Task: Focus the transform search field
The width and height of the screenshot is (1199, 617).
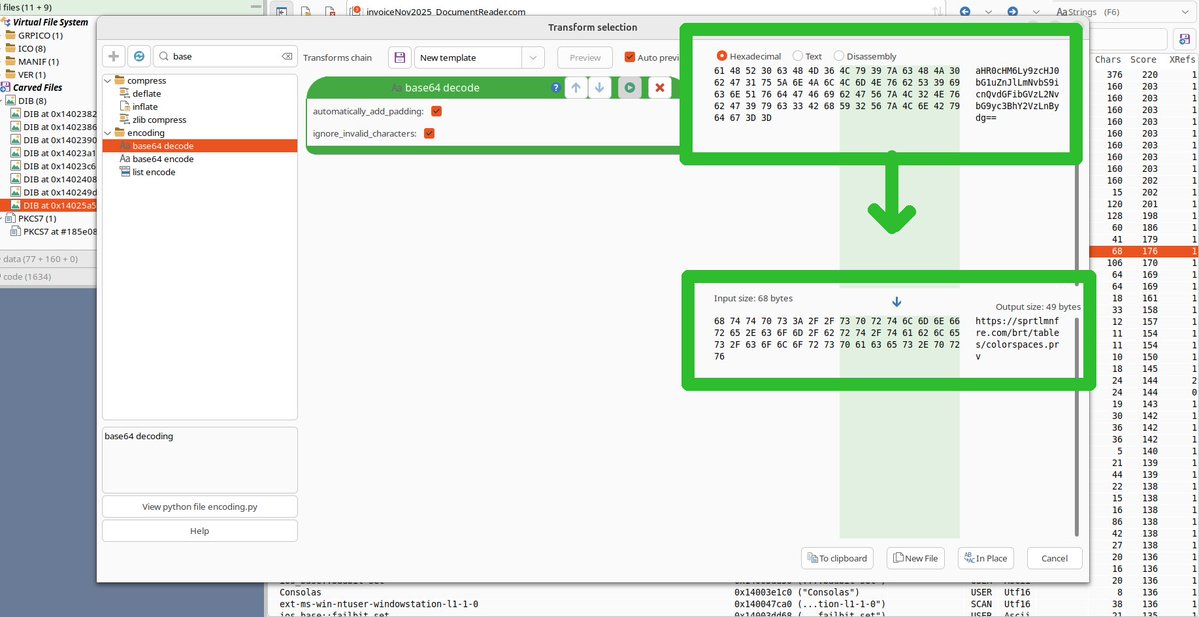Action: click(222, 56)
